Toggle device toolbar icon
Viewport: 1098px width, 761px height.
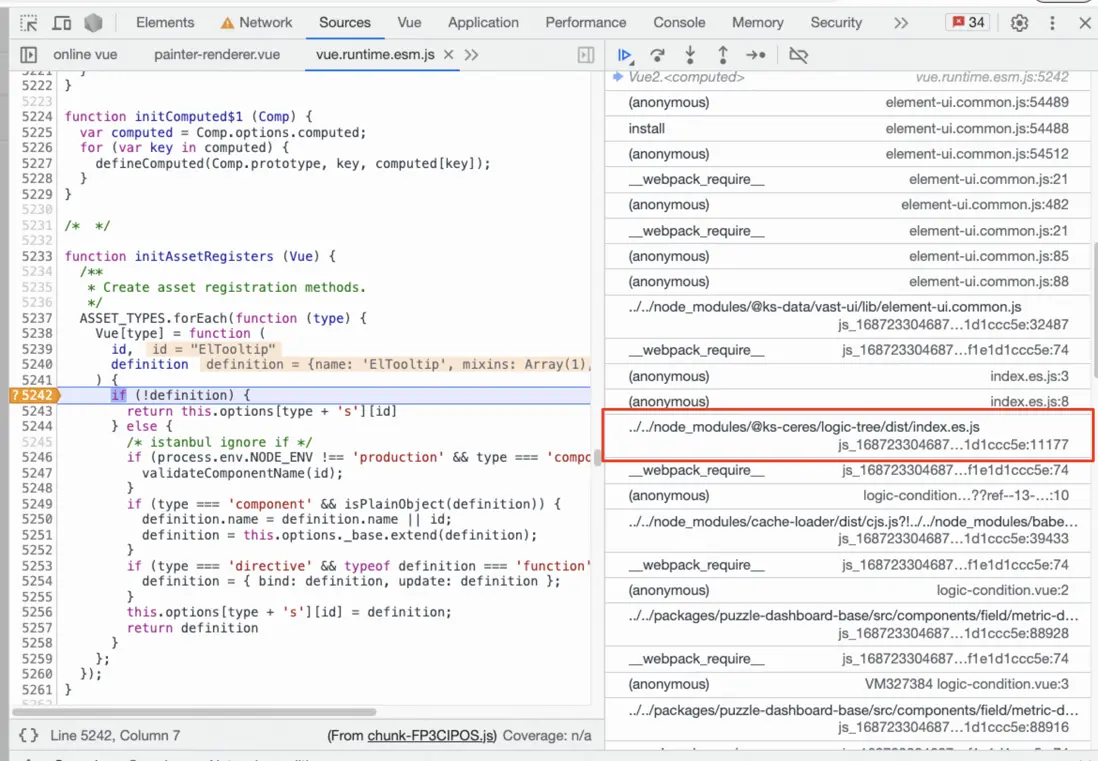point(61,23)
